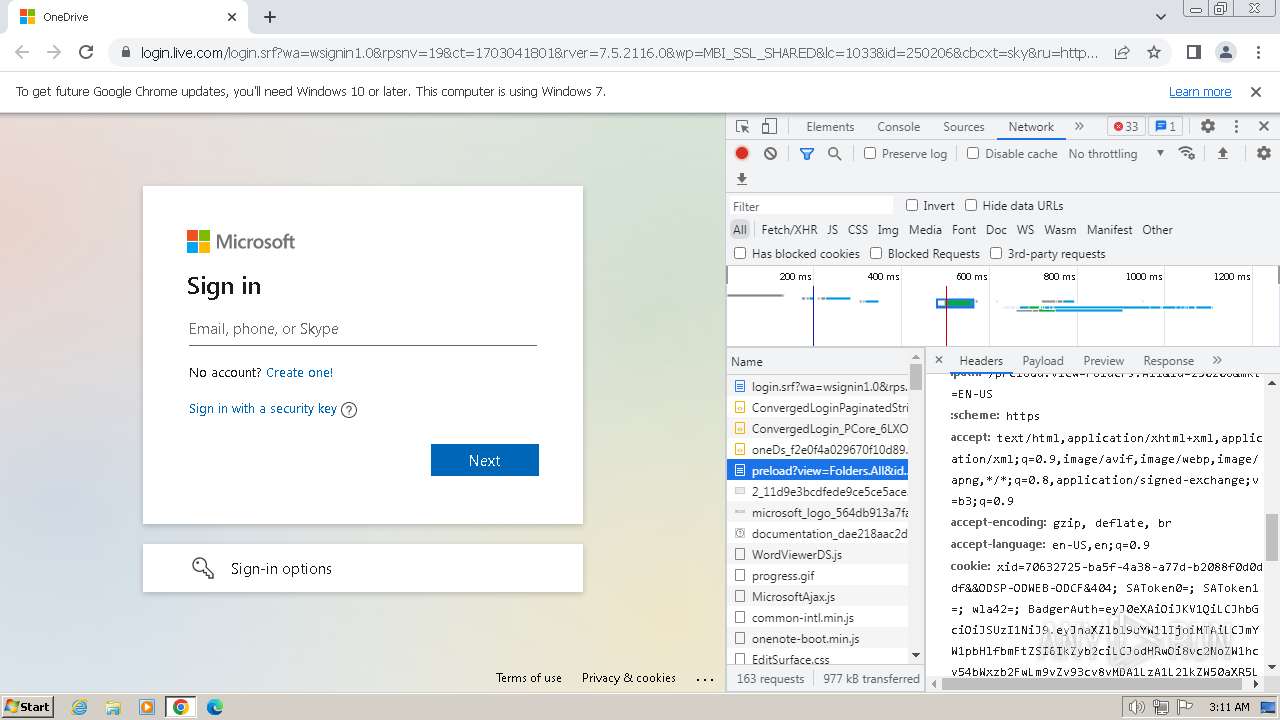Open Terms of use link
The image size is (1280, 720).
click(529, 678)
